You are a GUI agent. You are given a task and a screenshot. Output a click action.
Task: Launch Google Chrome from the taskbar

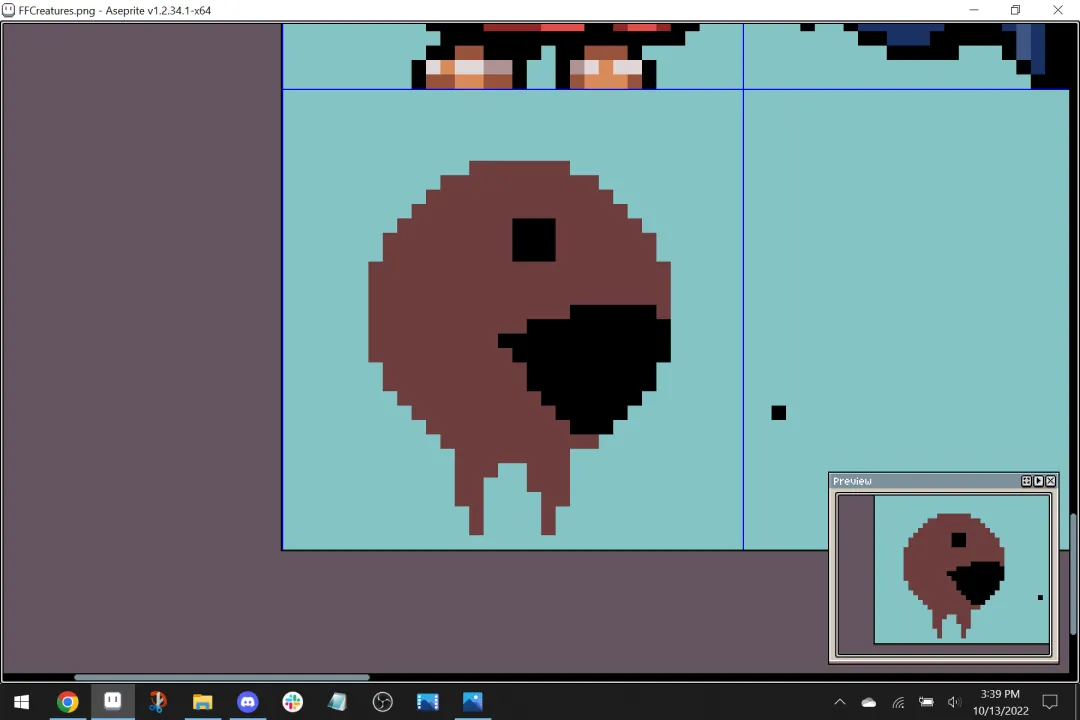click(68, 702)
